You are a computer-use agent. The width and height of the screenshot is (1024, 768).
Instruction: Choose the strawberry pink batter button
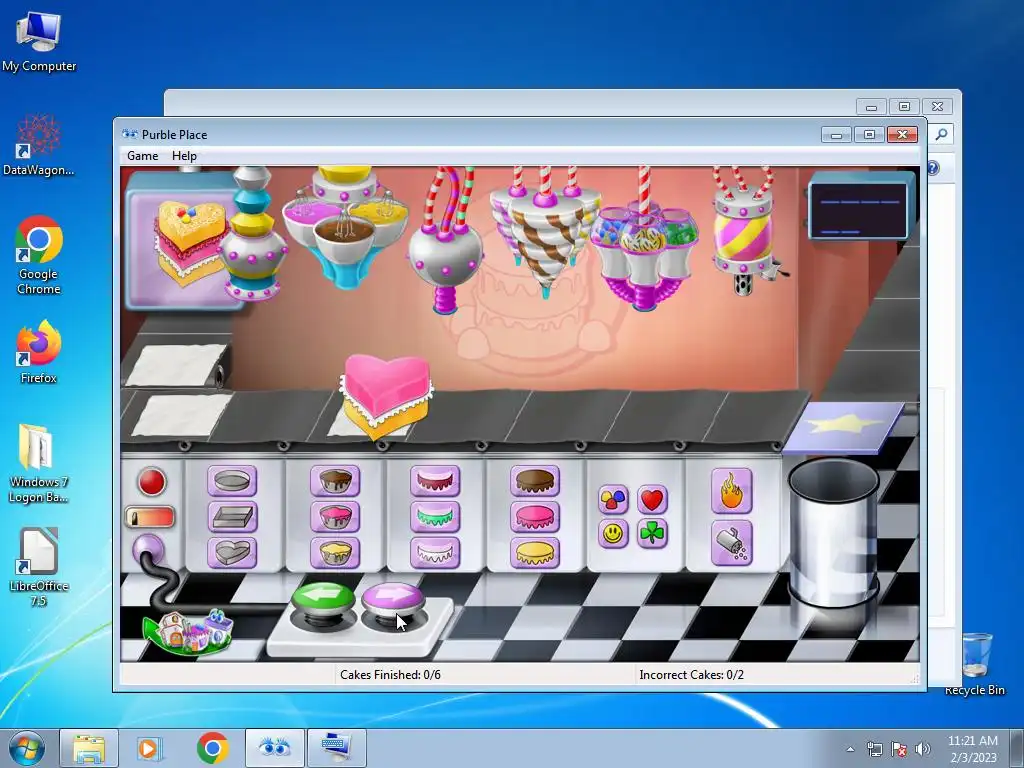click(335, 517)
